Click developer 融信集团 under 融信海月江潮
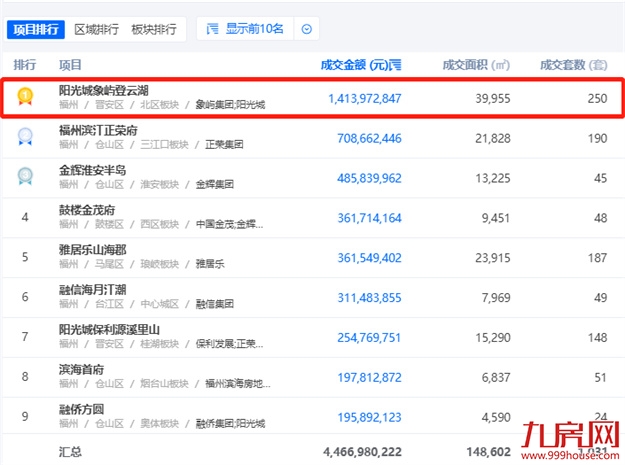Viewport: 625px width, 465px height. point(214,304)
